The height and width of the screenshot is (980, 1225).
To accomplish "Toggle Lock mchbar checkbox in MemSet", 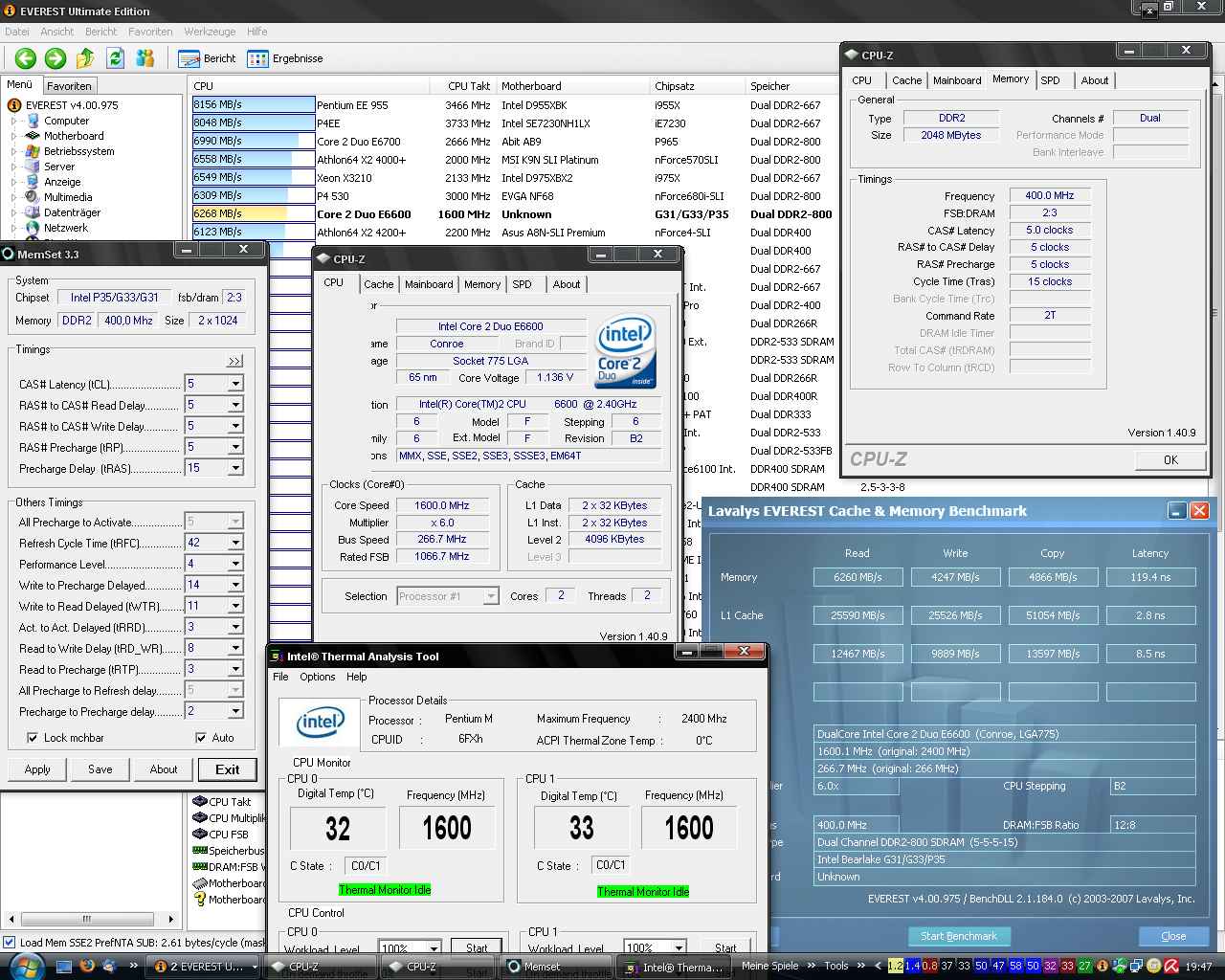I will (x=33, y=738).
